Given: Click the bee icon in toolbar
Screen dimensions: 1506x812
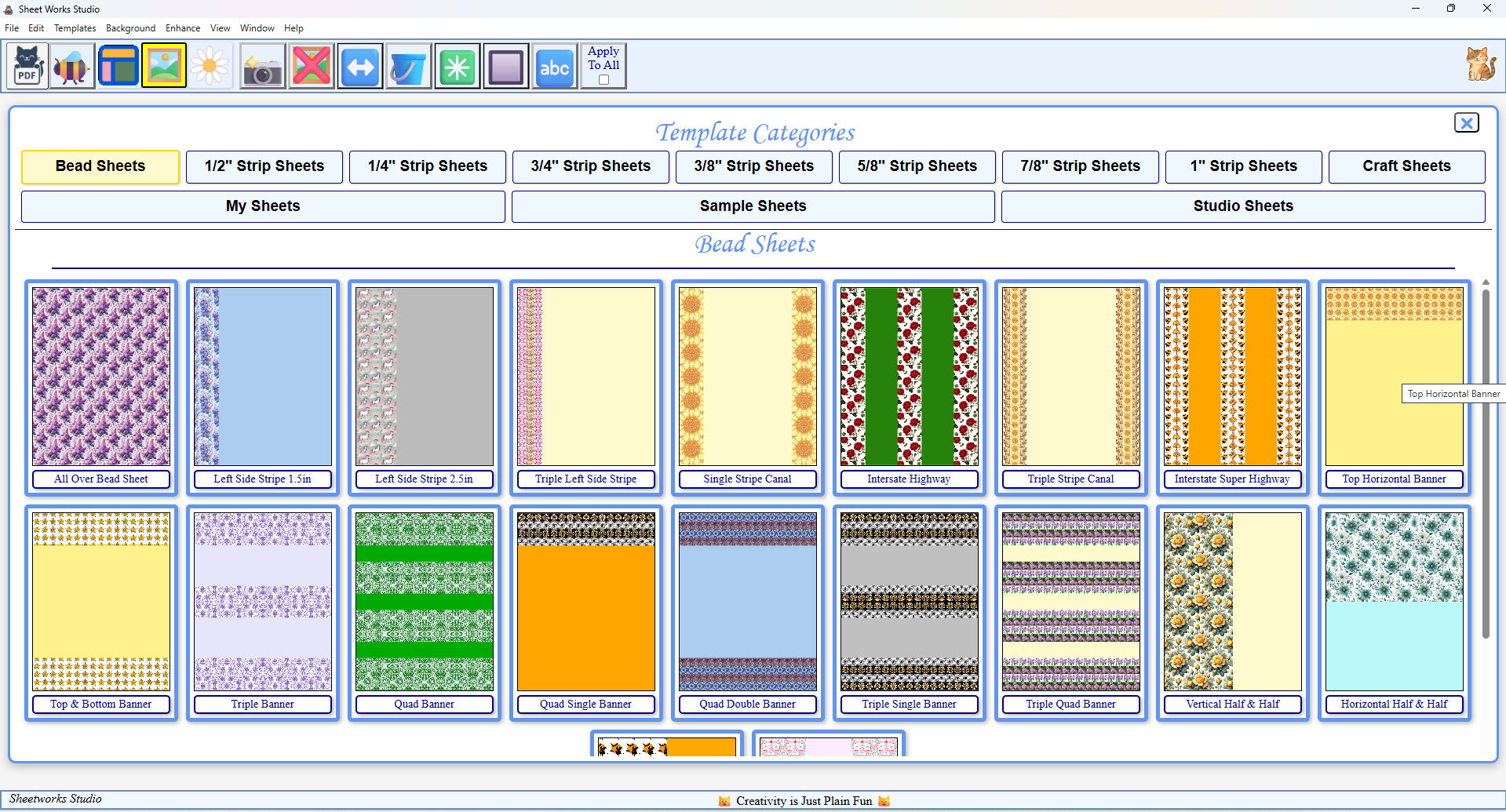Looking at the screenshot, I should (72, 66).
